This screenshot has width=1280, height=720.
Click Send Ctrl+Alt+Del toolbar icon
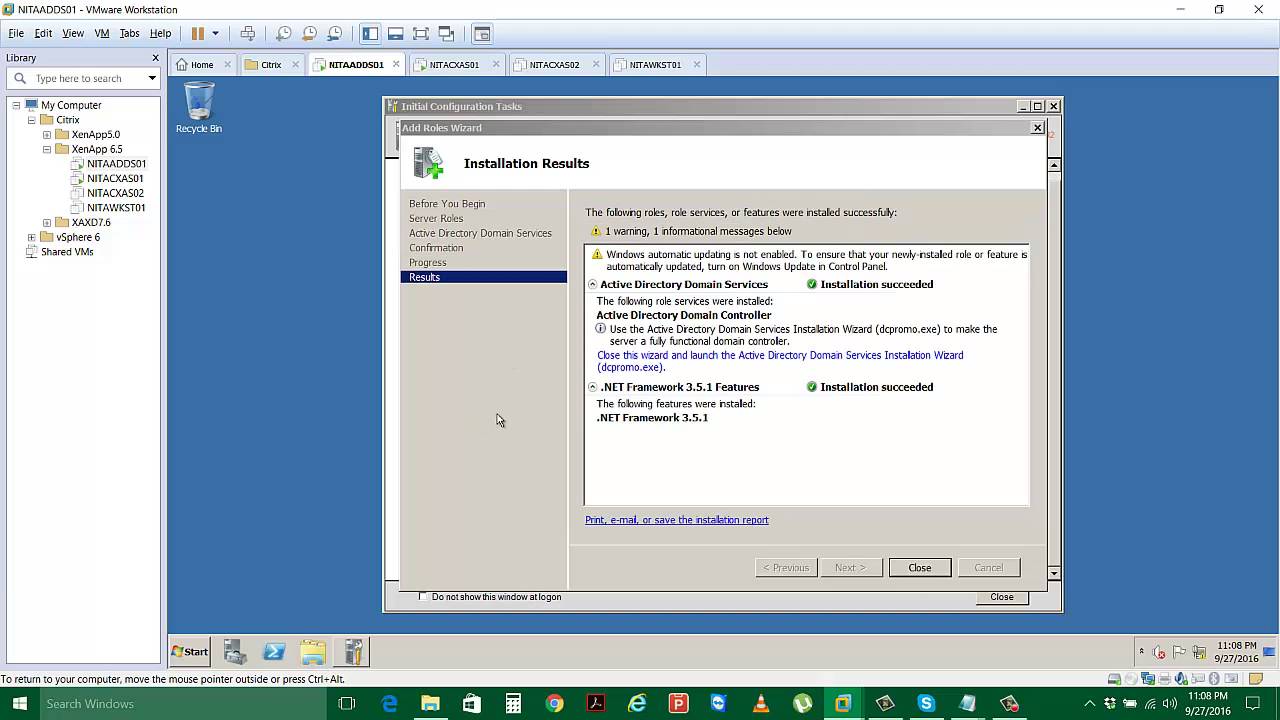(247, 33)
